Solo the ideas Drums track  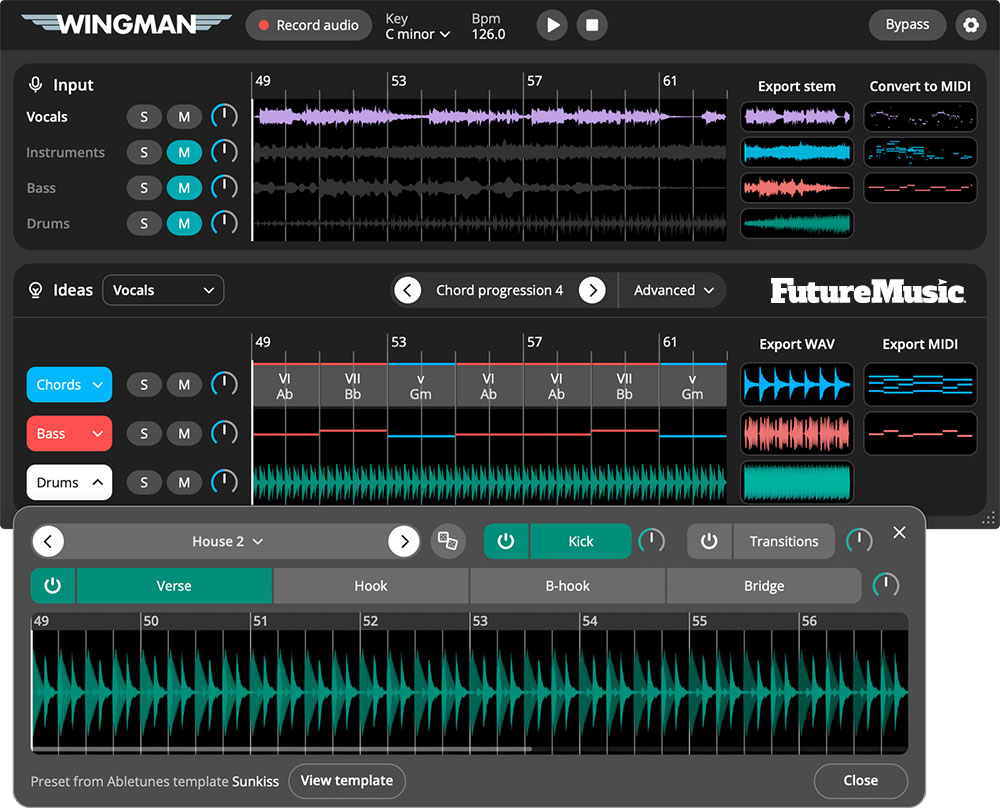(x=144, y=483)
